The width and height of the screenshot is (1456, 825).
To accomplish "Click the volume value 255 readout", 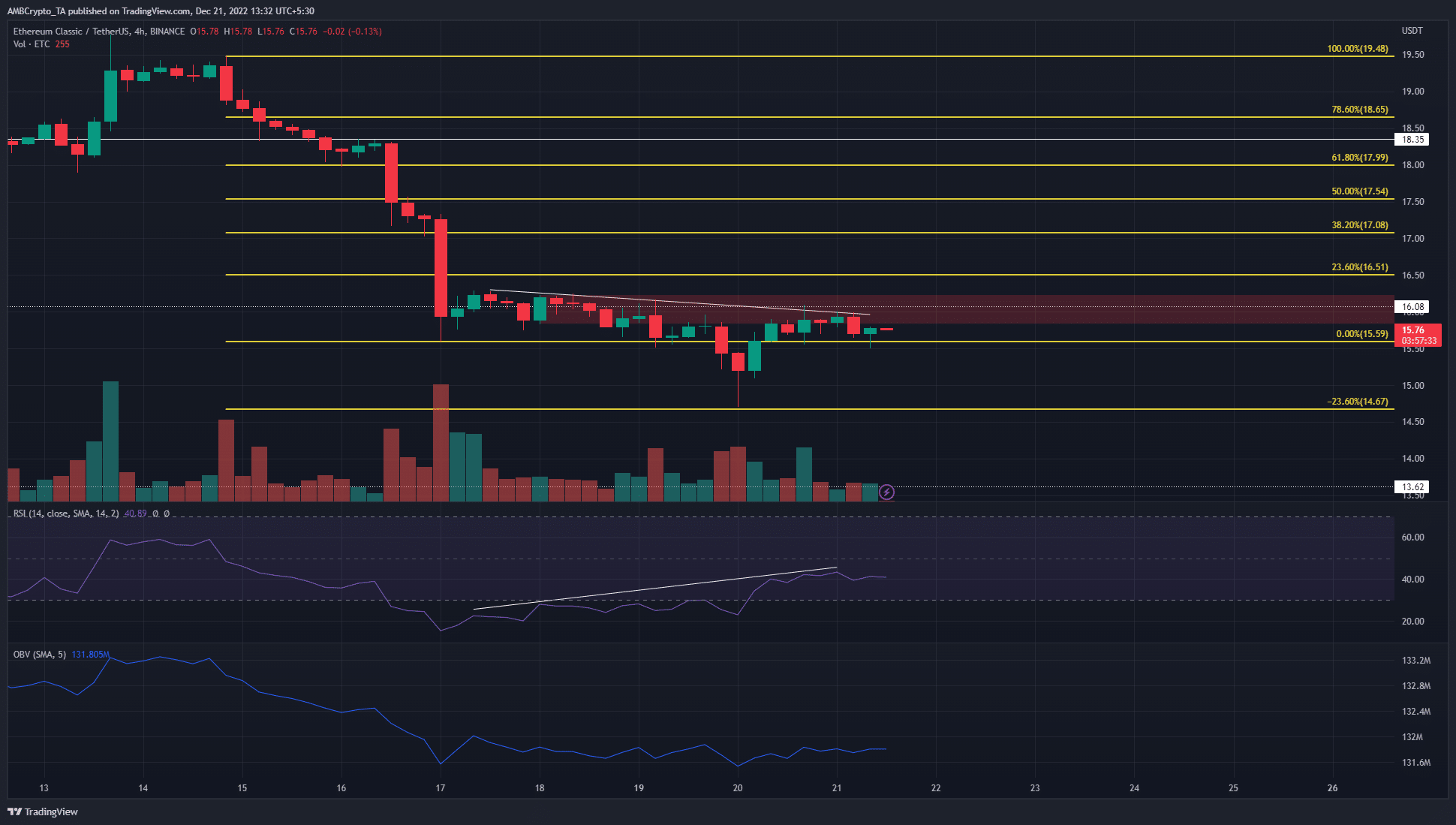I will 62,44.
